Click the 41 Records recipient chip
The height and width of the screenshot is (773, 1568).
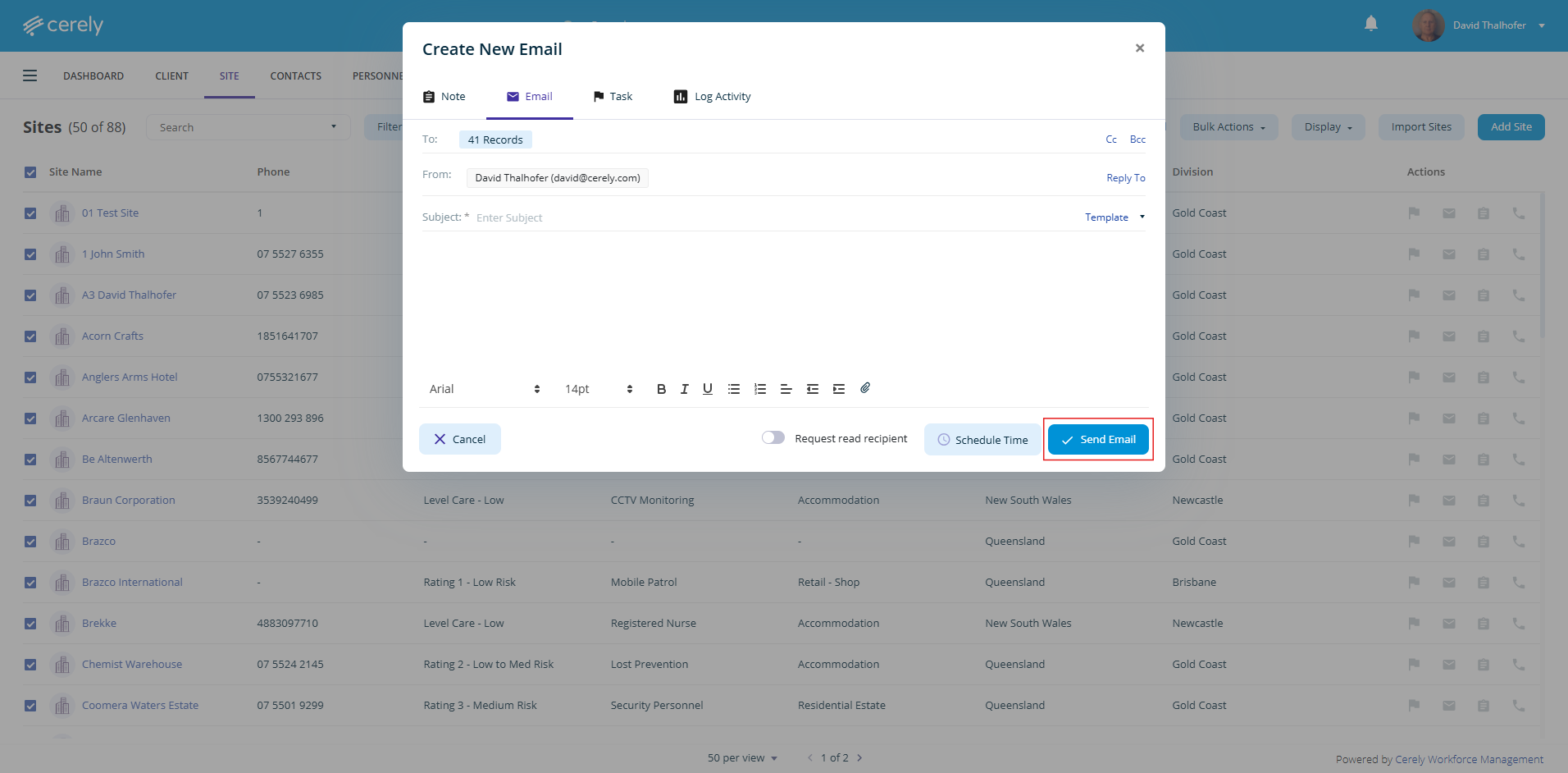point(495,140)
